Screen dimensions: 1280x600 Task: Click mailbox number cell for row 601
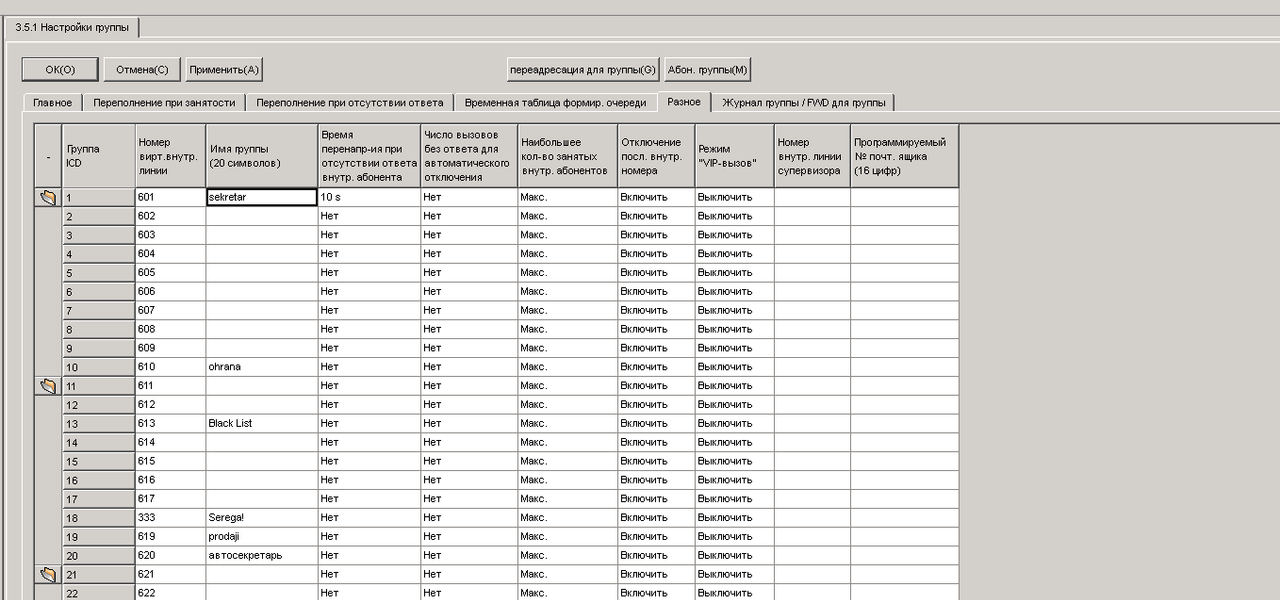pyautogui.click(x=905, y=197)
